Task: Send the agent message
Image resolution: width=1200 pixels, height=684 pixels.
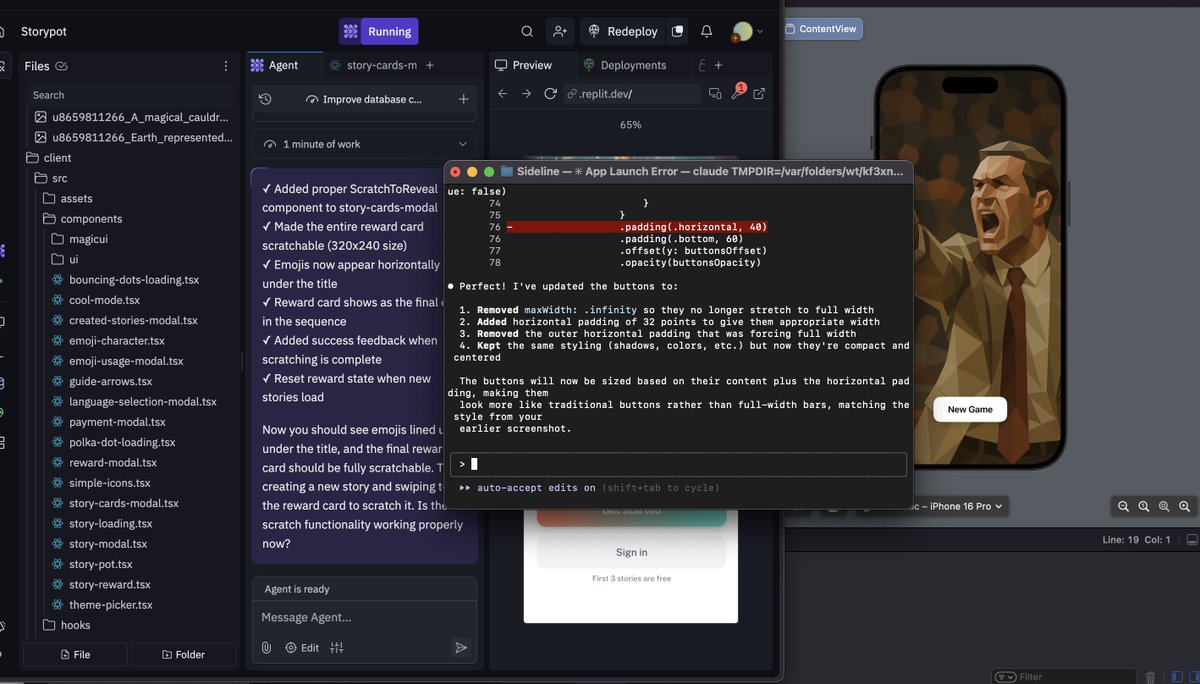Action: 461,647
